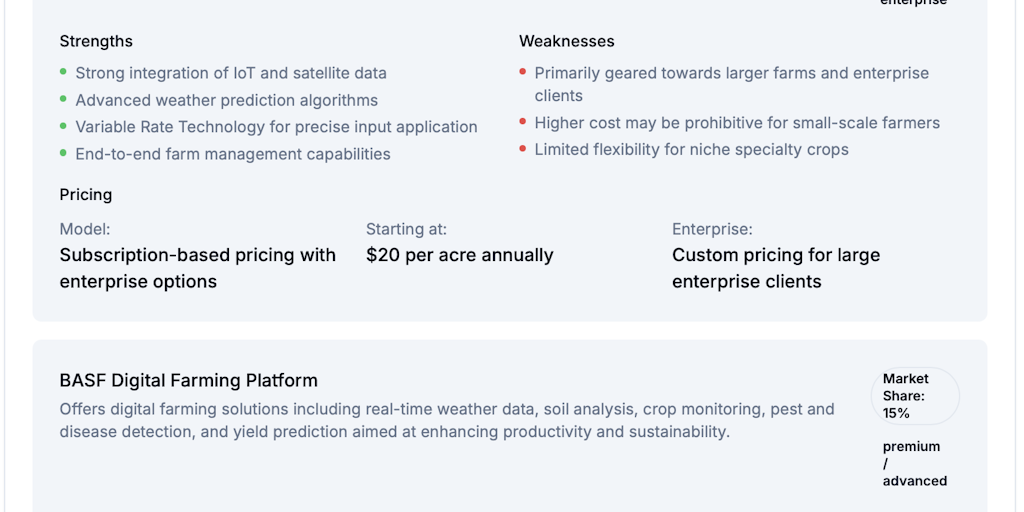Screen dimensions: 1024x512
Task: Click the green bullet beside IoT integration
Action: pyautogui.click(x=63, y=72)
